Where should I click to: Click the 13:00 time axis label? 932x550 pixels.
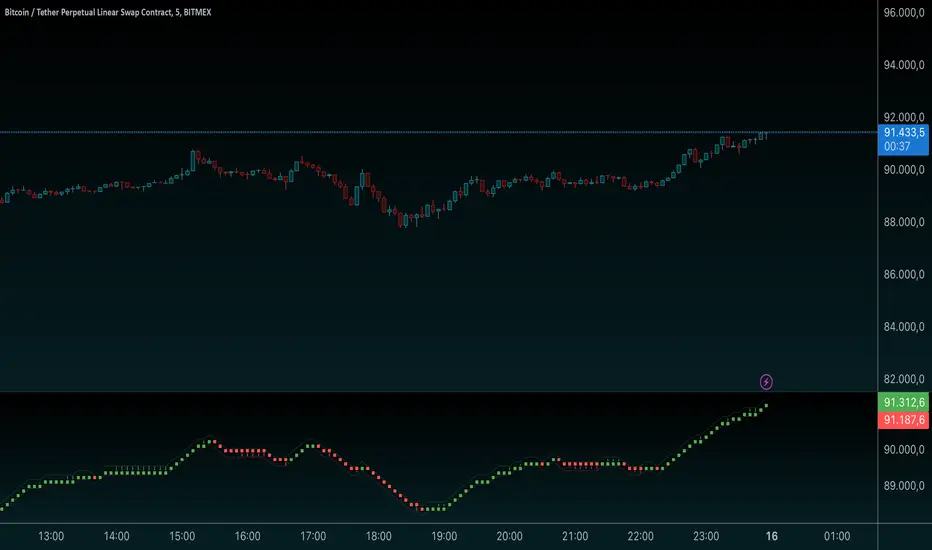(x=51, y=536)
